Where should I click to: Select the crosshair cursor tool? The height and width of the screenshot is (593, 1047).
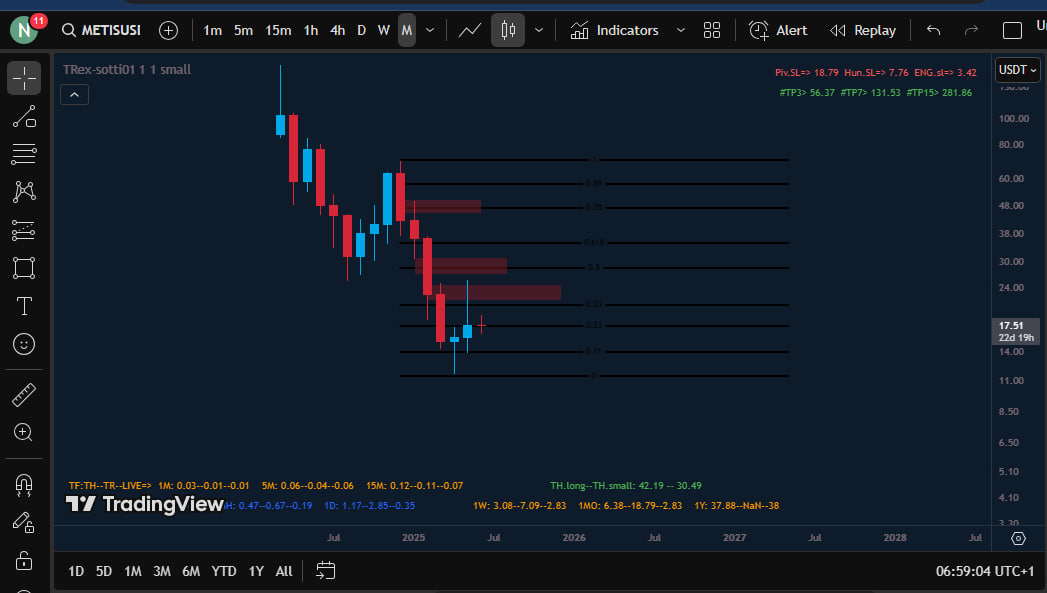[24, 78]
